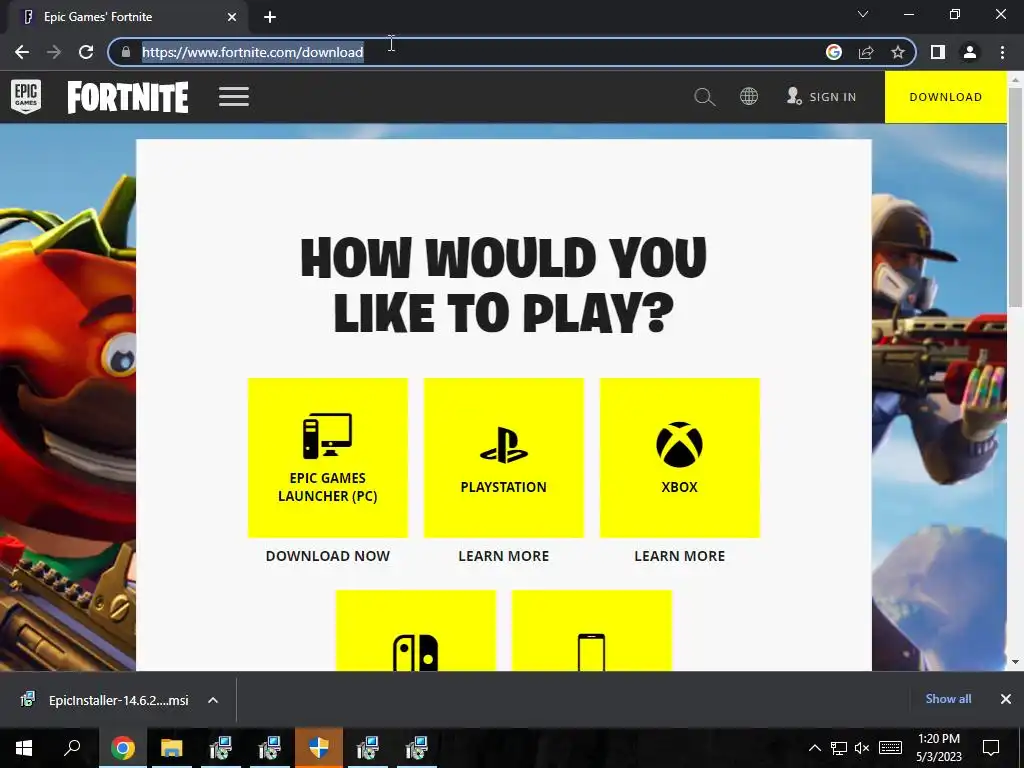Open network status tray icon
The image size is (1024, 768).
click(839, 748)
